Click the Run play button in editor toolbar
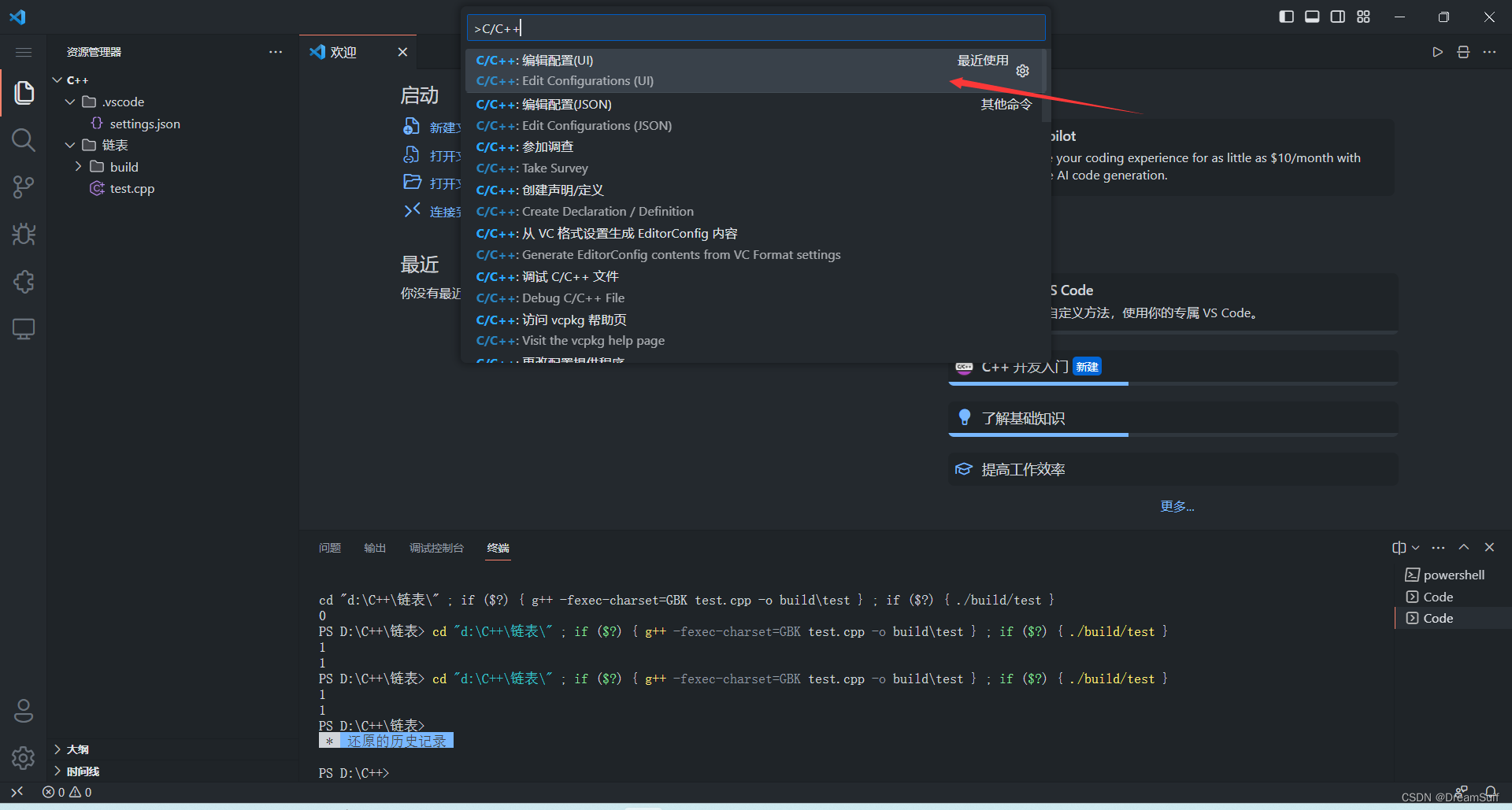 (x=1438, y=52)
